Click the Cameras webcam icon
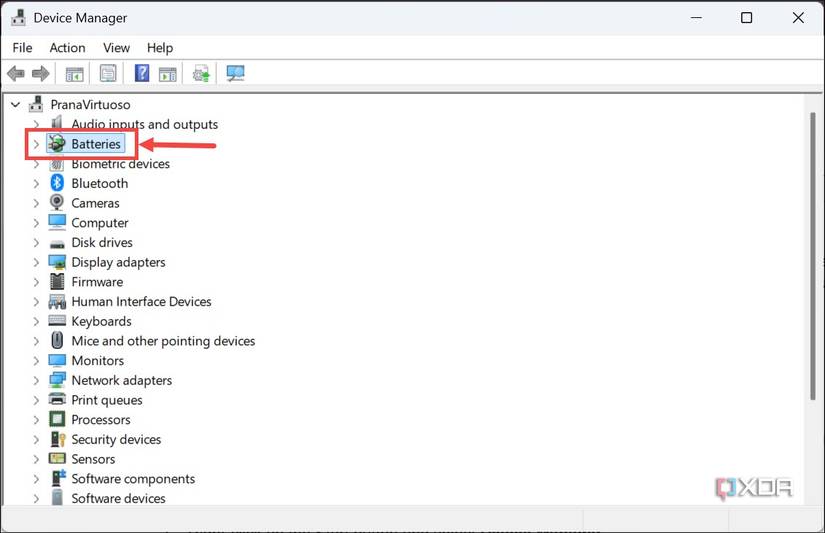Screen dimensions: 825x533 (x=57, y=203)
